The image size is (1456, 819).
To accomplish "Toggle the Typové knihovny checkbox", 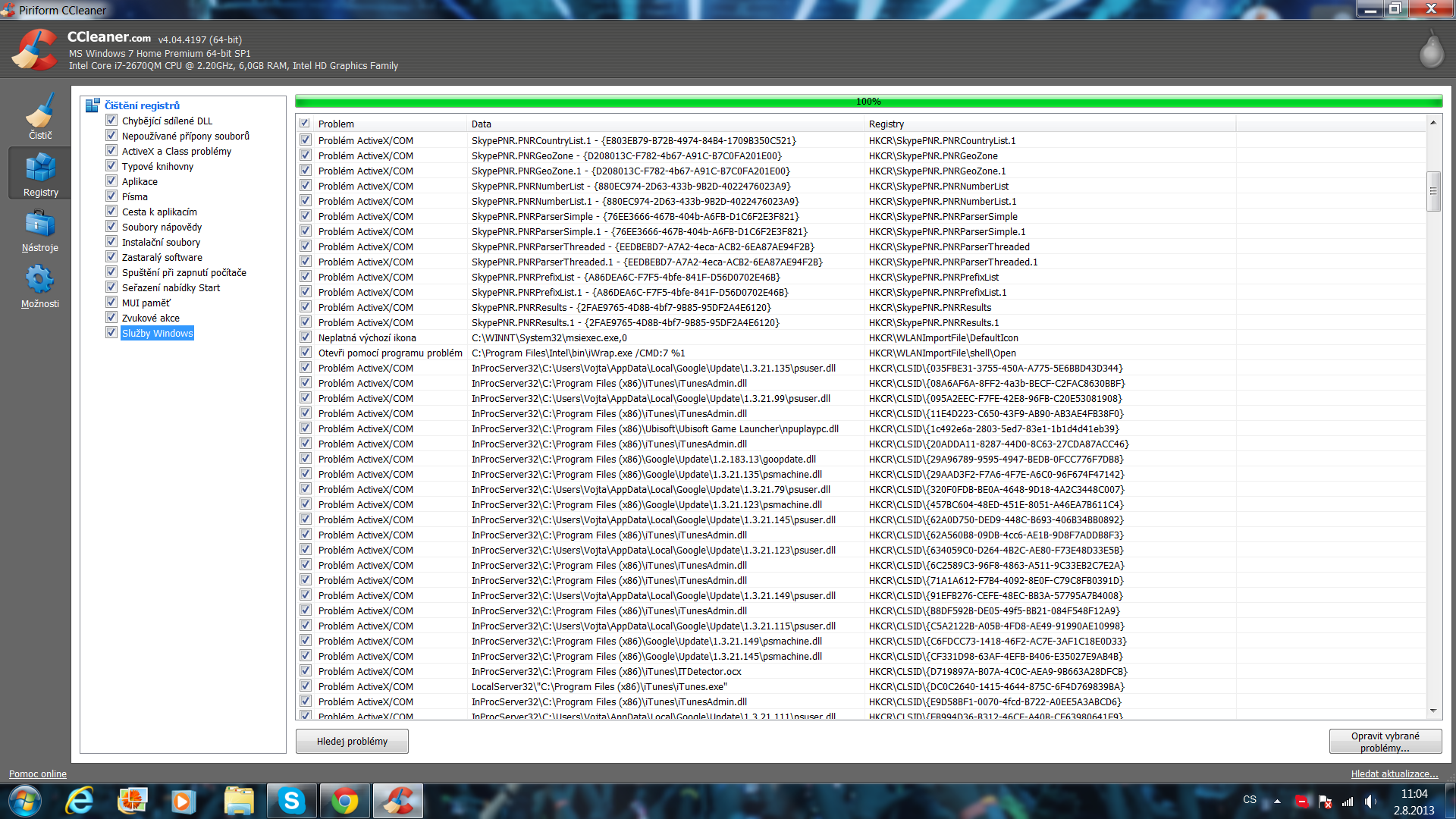I will point(111,166).
